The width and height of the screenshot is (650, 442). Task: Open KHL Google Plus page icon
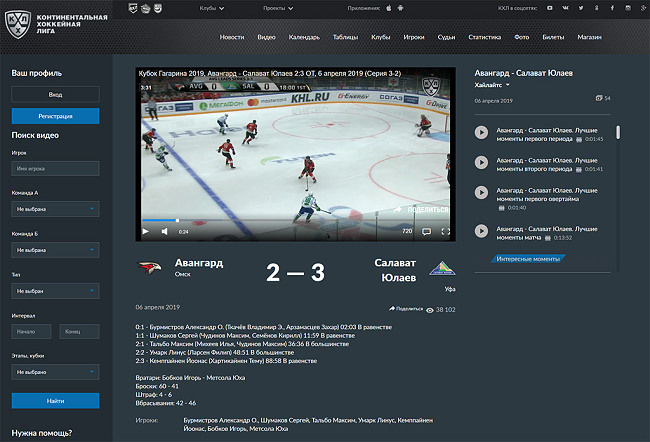coord(644,8)
